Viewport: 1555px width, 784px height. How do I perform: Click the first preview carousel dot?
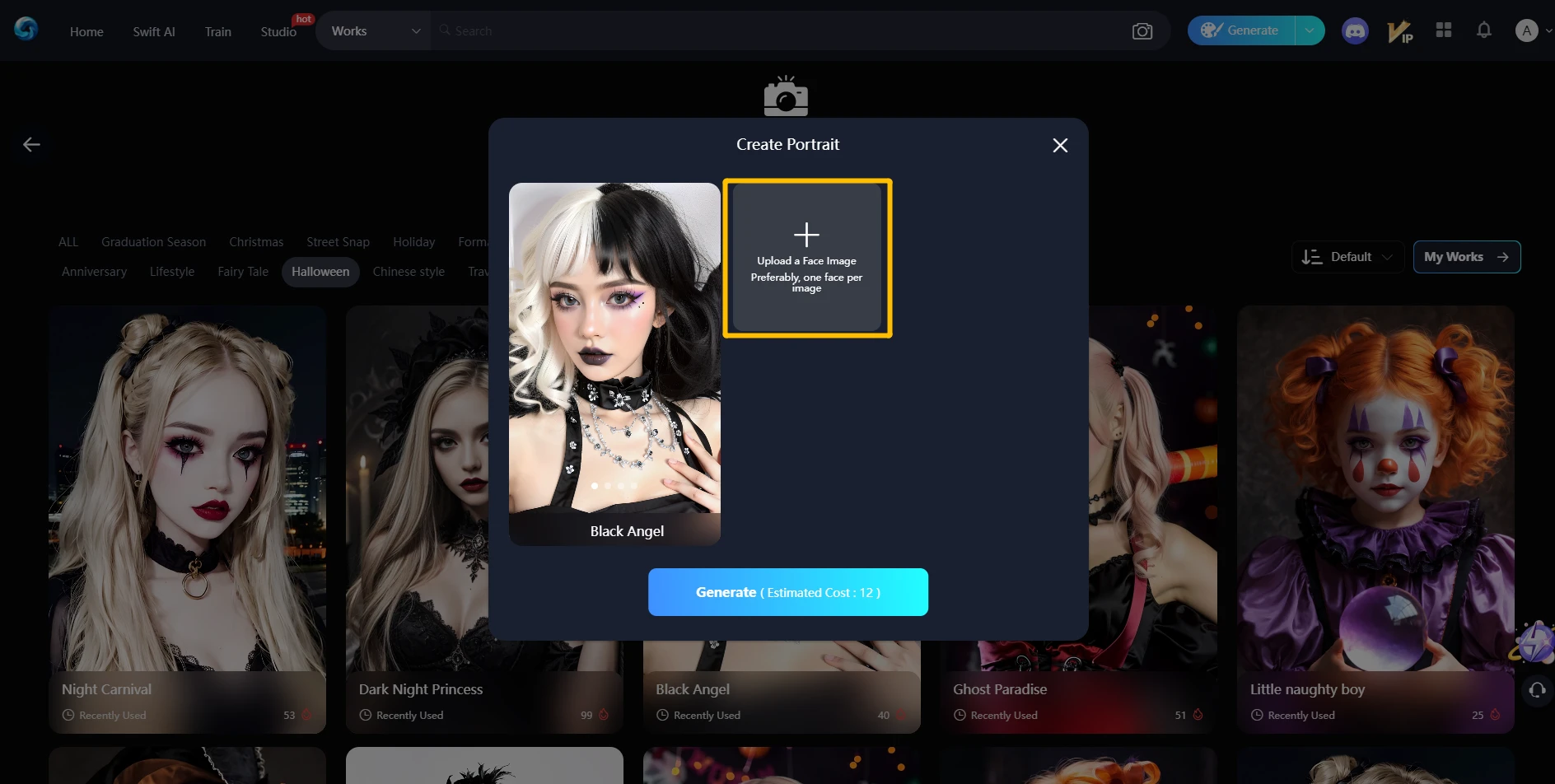595,486
